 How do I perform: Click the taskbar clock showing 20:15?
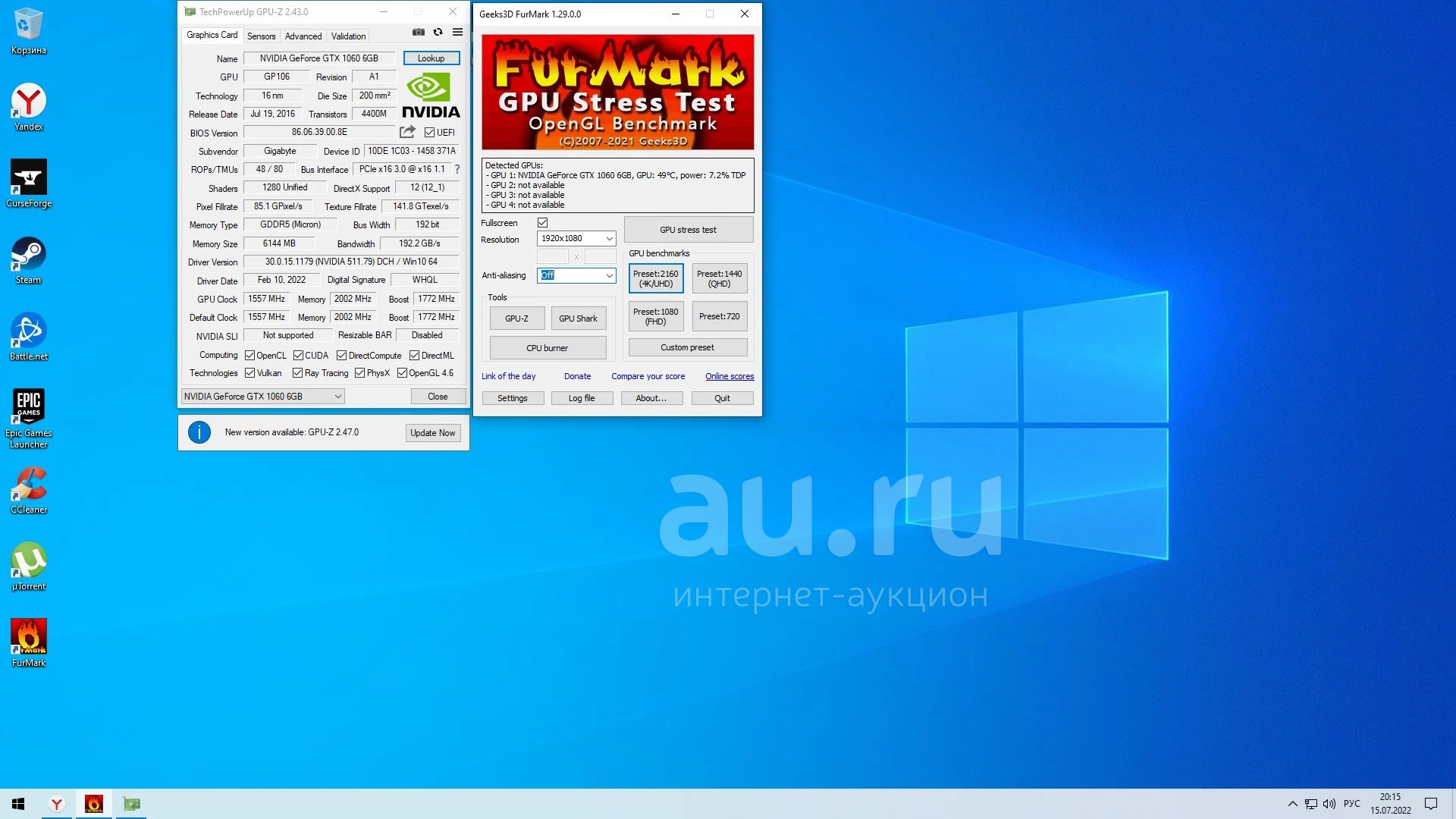pyautogui.click(x=1390, y=804)
